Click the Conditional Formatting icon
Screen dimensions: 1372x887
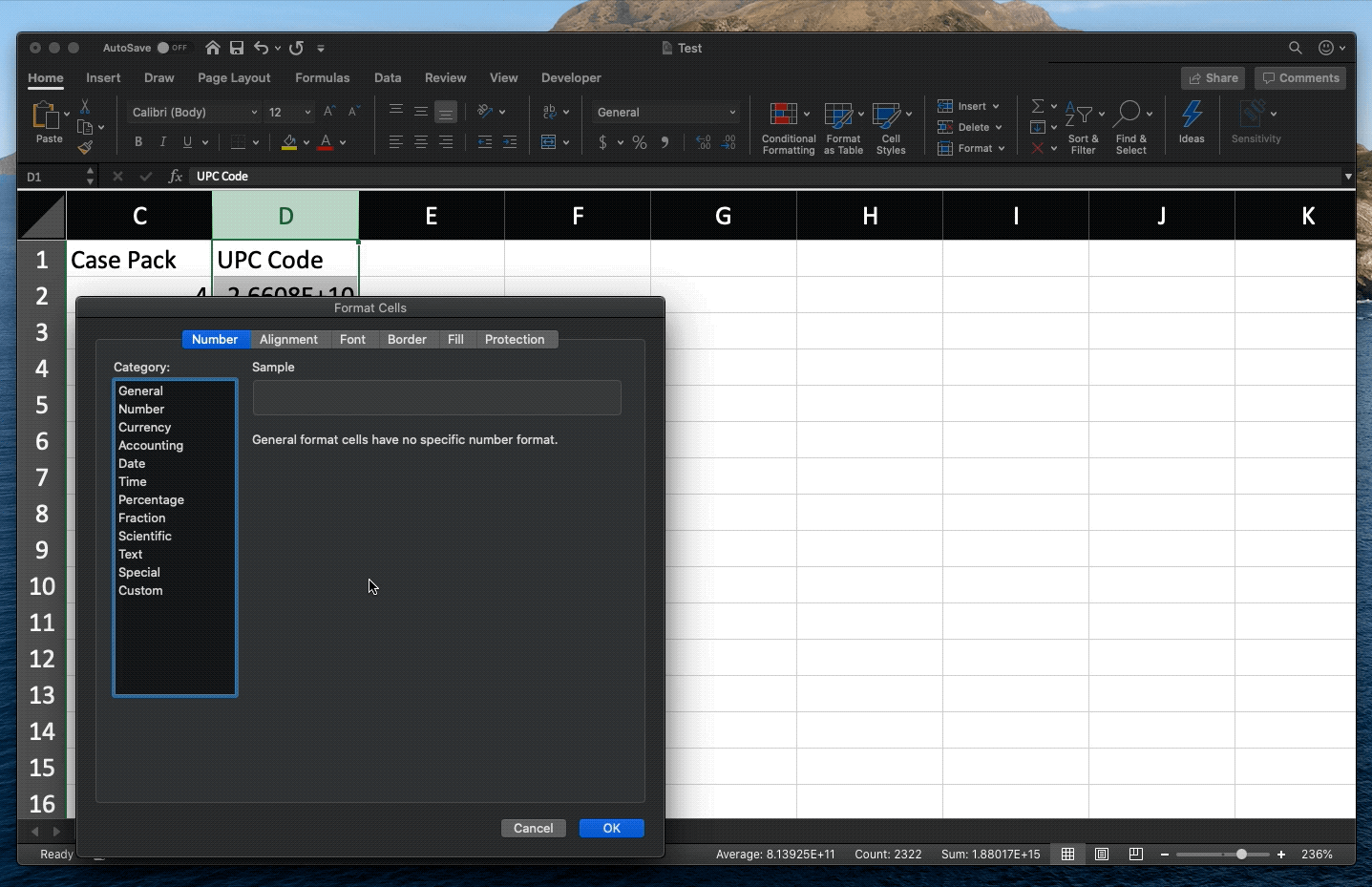784,115
